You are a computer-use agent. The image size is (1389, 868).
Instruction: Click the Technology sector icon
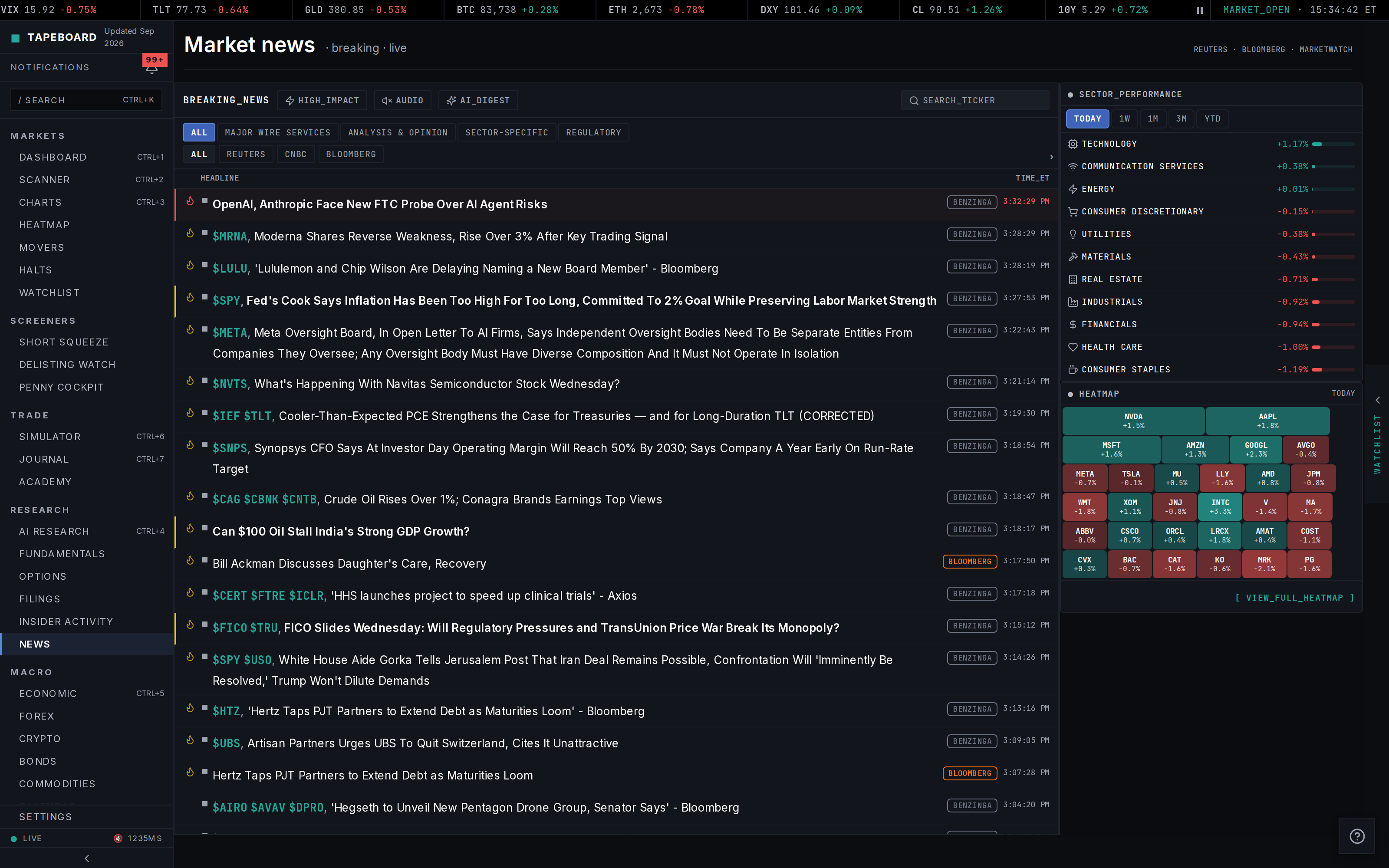coord(1072,144)
